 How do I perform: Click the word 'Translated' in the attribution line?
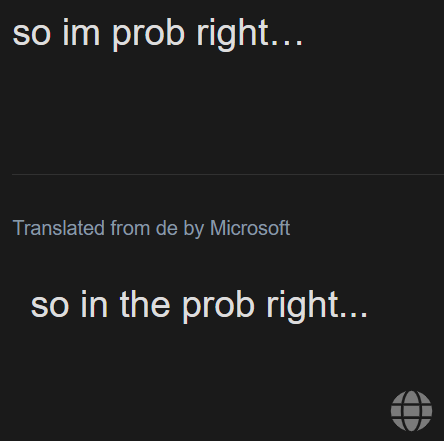[x=59, y=228]
